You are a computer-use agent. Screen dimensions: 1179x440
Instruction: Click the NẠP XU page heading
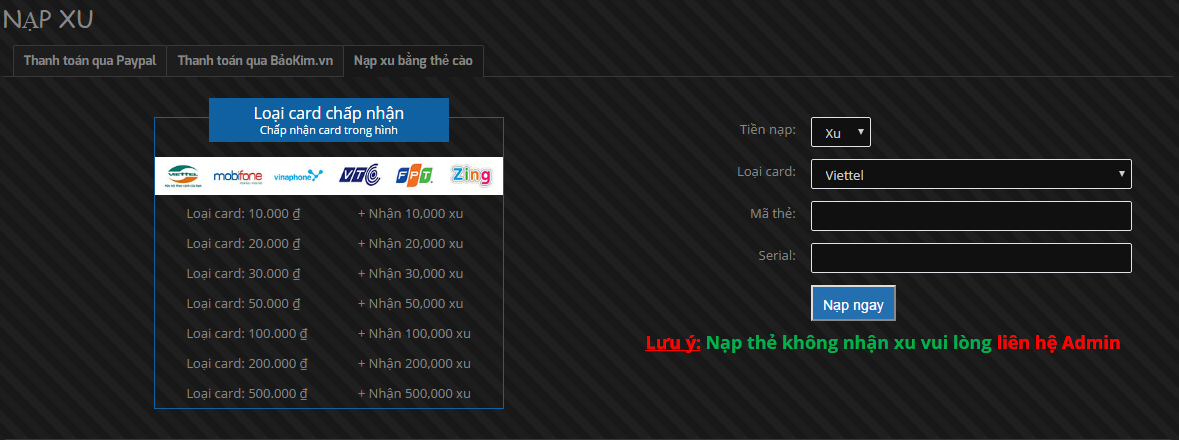point(48,19)
